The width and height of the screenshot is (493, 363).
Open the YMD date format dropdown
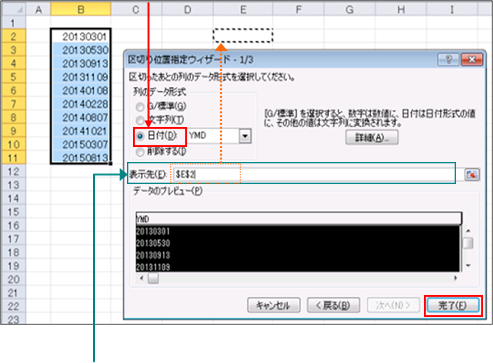click(x=245, y=136)
